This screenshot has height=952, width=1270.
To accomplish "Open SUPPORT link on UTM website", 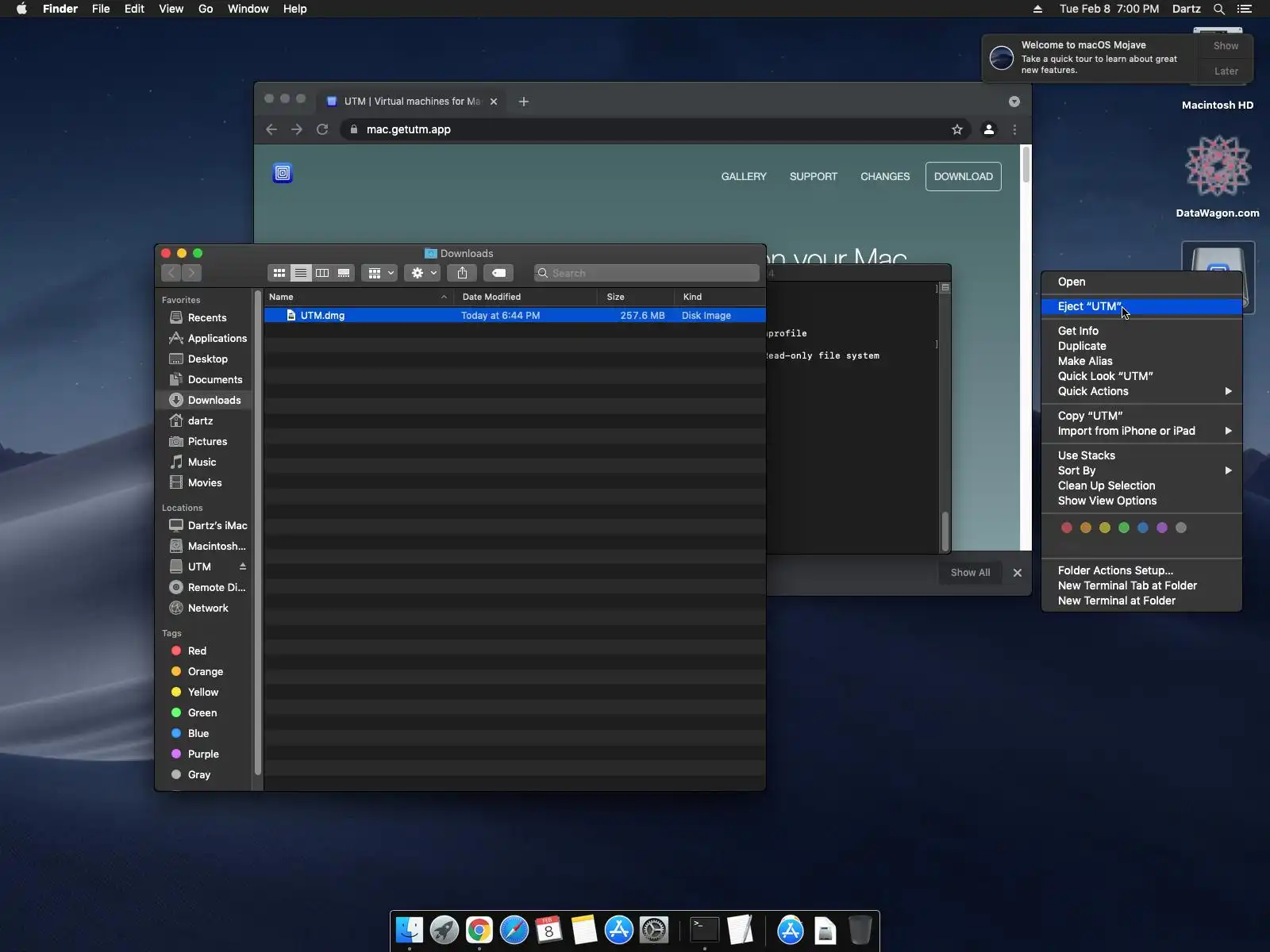I will point(814,176).
